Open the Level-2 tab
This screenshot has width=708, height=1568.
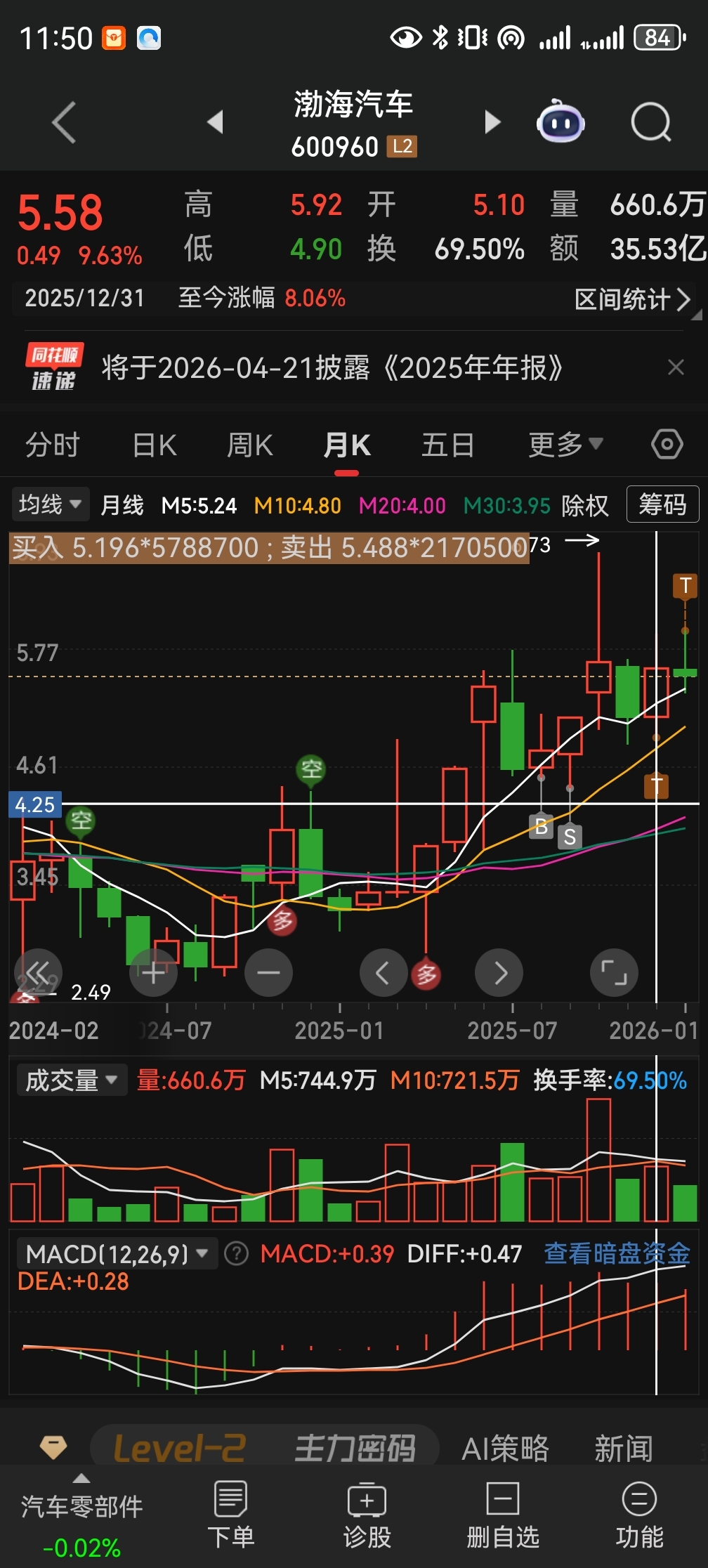pyautogui.click(x=180, y=1449)
